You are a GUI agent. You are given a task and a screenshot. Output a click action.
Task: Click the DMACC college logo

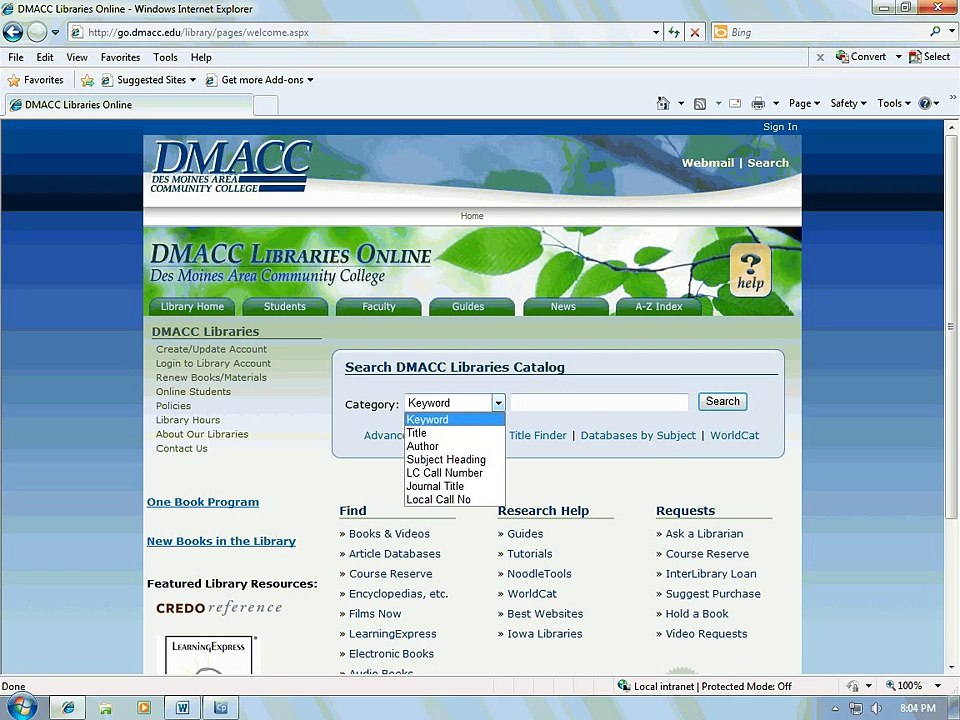click(231, 166)
